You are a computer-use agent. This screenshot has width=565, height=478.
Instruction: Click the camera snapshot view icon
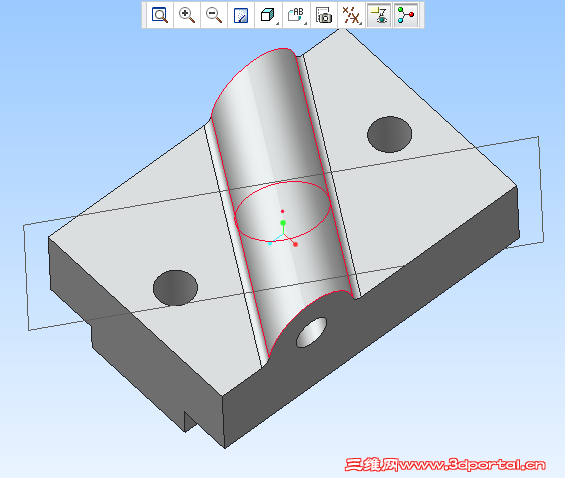(324, 15)
